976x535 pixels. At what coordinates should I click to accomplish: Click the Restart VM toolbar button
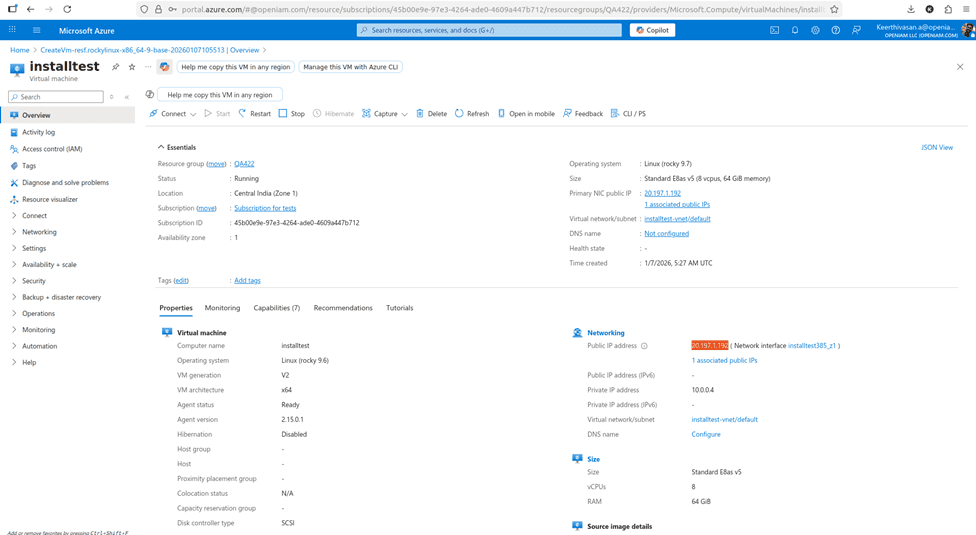coord(255,113)
